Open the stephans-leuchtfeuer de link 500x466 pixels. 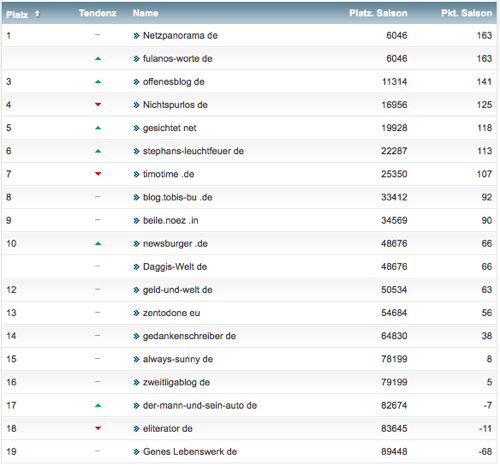(x=193, y=151)
